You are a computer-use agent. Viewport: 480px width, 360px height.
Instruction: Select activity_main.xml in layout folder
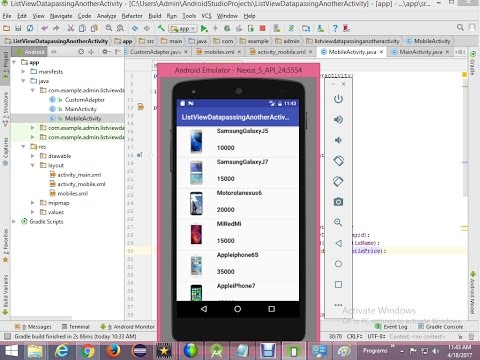(x=79, y=175)
